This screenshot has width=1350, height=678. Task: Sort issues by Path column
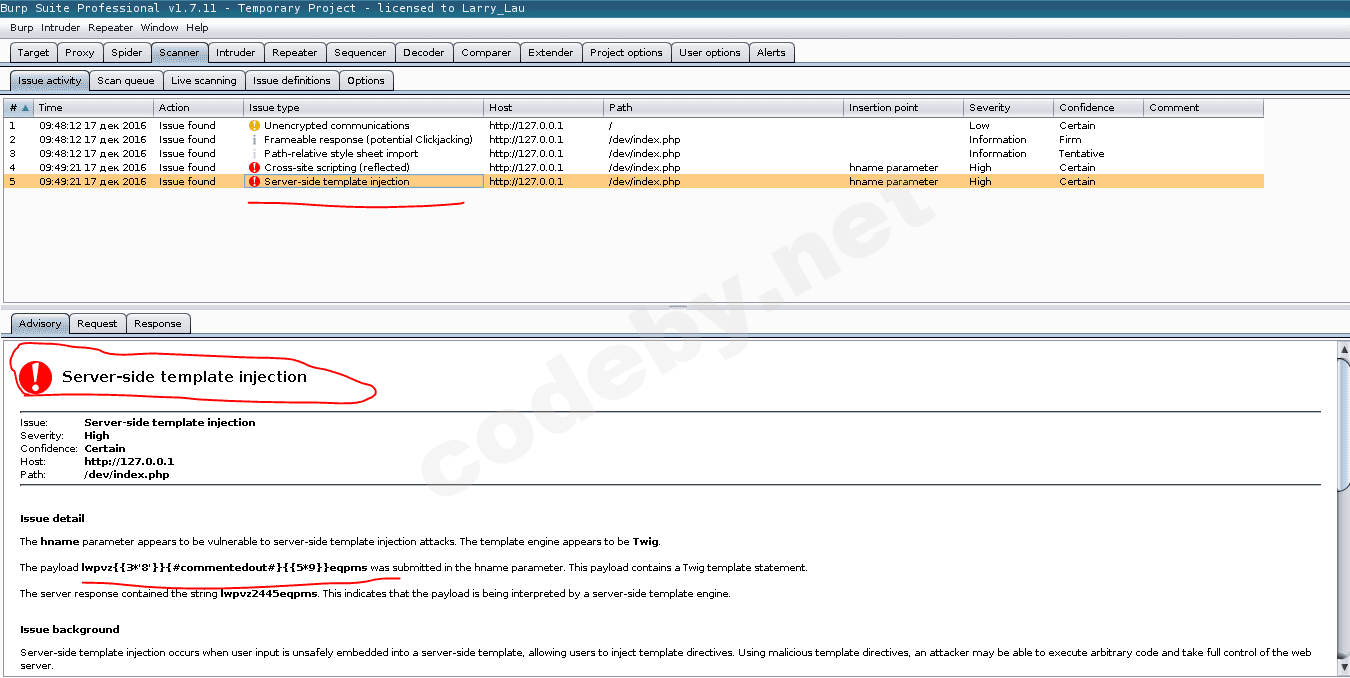tap(724, 108)
